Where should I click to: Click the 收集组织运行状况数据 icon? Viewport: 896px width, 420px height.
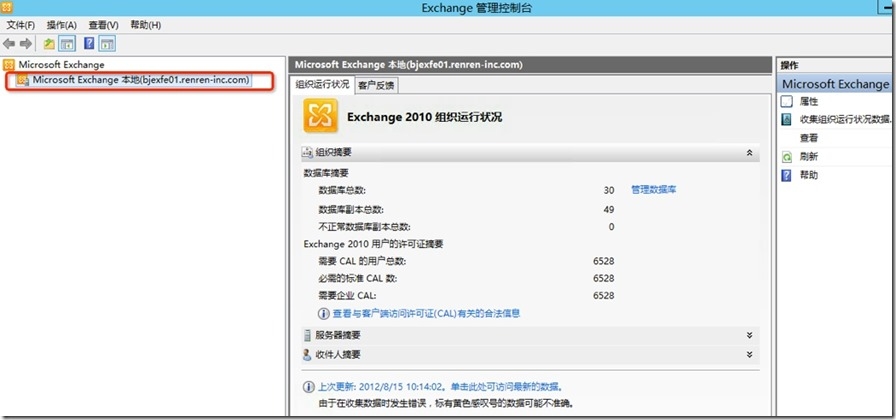click(x=787, y=119)
